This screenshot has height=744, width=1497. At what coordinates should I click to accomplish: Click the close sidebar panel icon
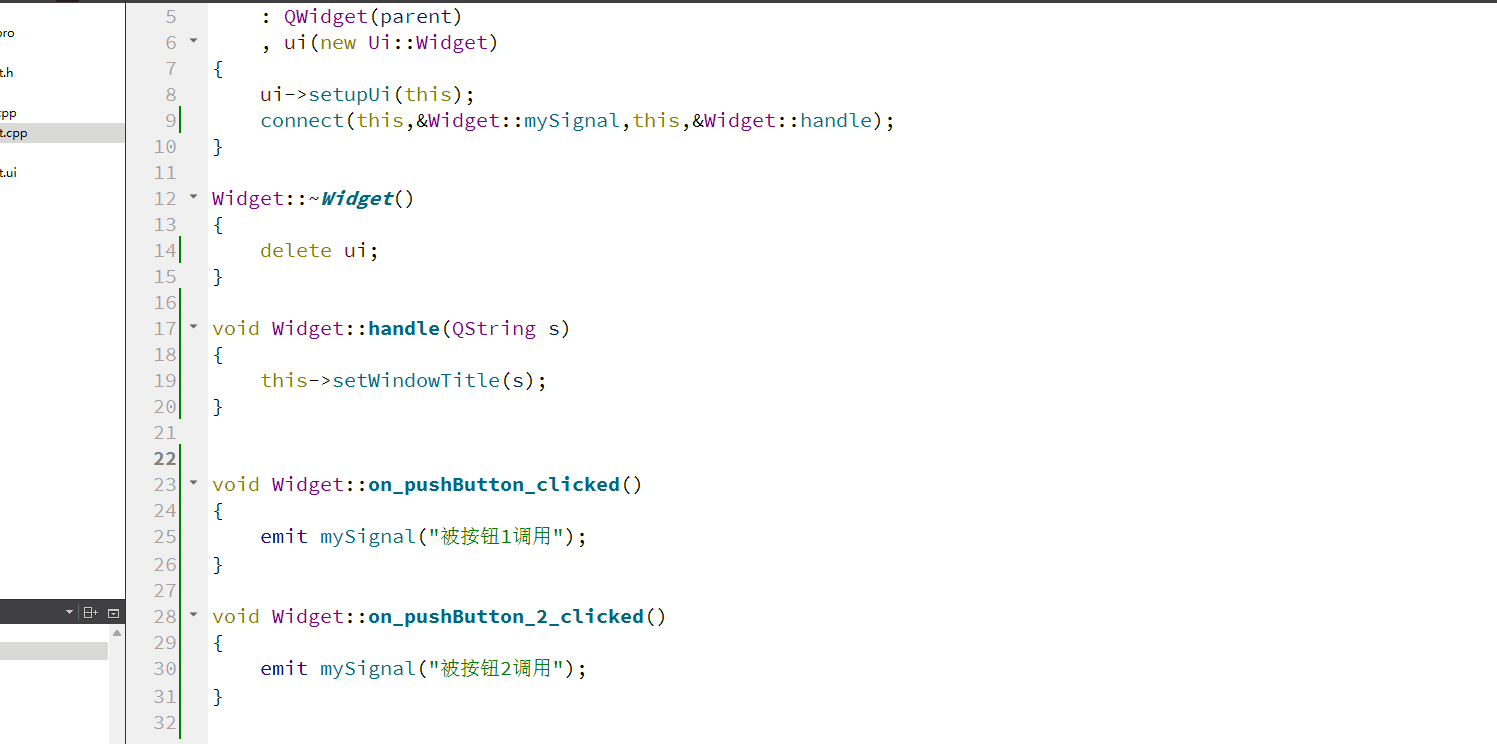pyautogui.click(x=113, y=613)
